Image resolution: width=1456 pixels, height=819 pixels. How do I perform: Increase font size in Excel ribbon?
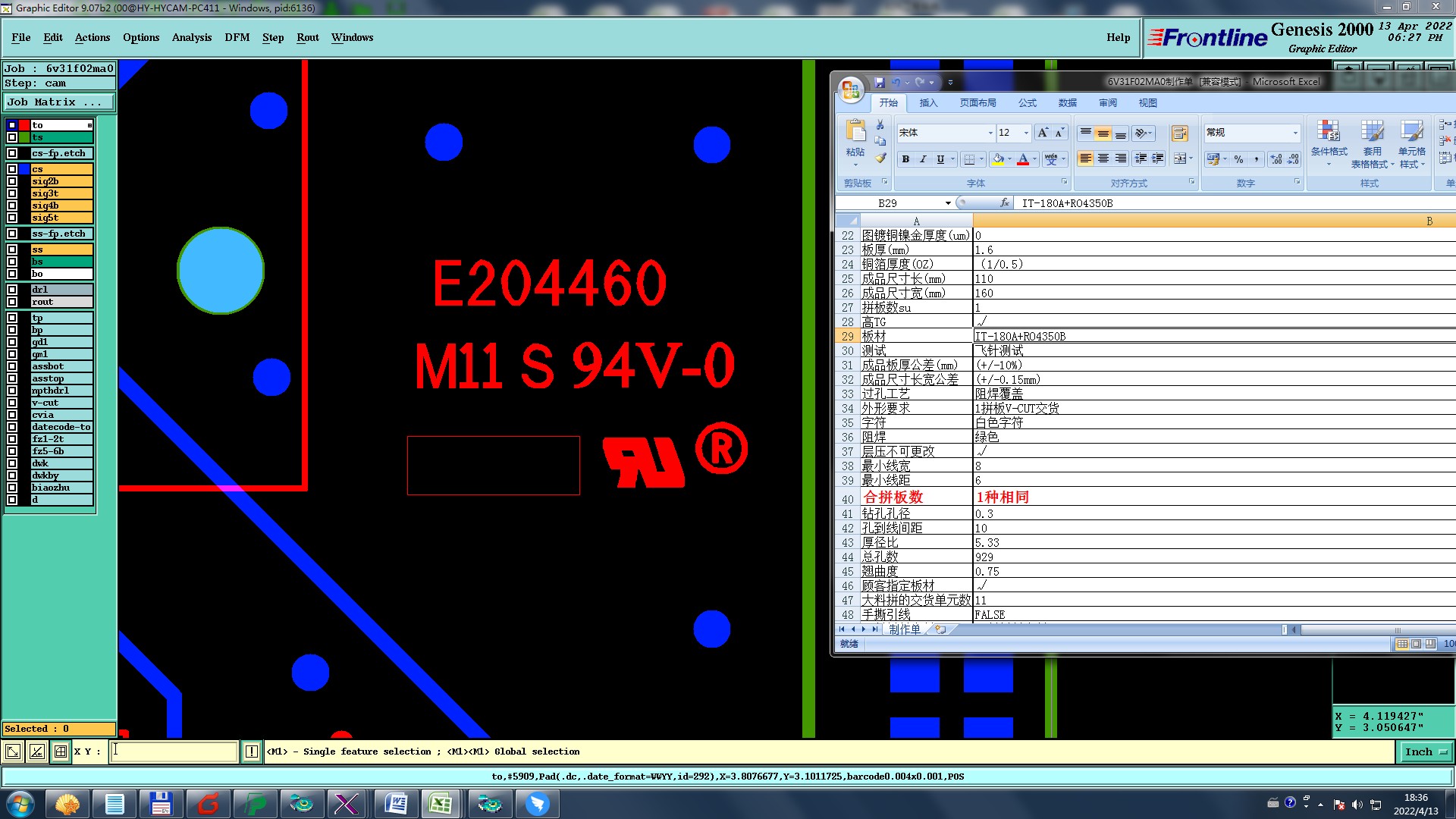coord(1043,133)
